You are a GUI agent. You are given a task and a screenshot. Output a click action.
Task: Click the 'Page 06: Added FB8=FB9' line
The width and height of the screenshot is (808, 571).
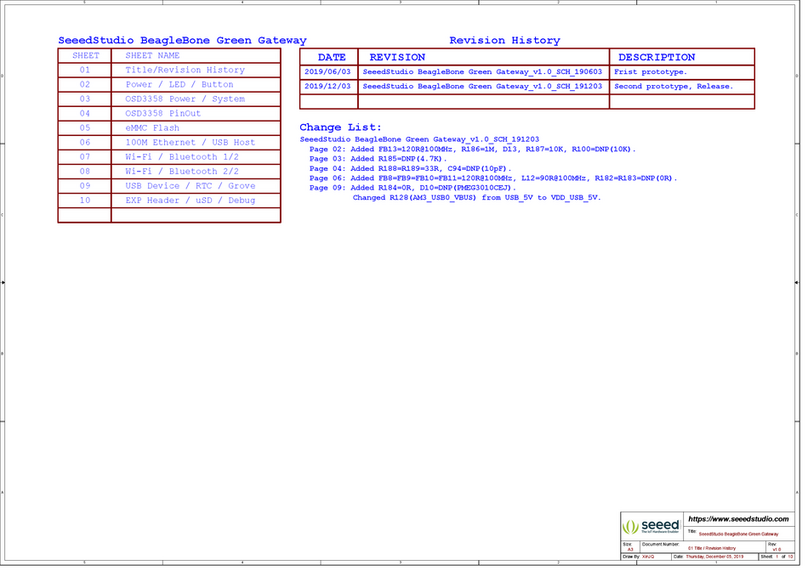(493, 178)
